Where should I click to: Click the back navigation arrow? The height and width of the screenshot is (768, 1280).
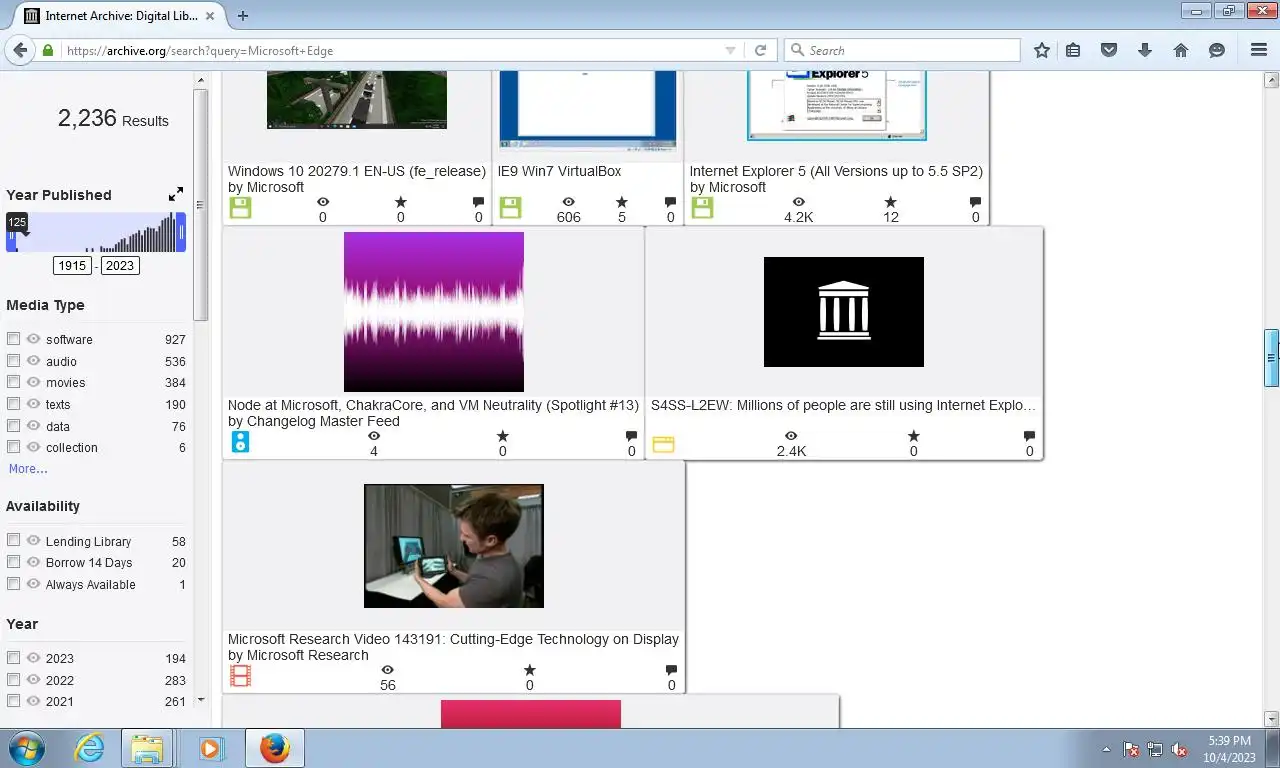coord(20,50)
